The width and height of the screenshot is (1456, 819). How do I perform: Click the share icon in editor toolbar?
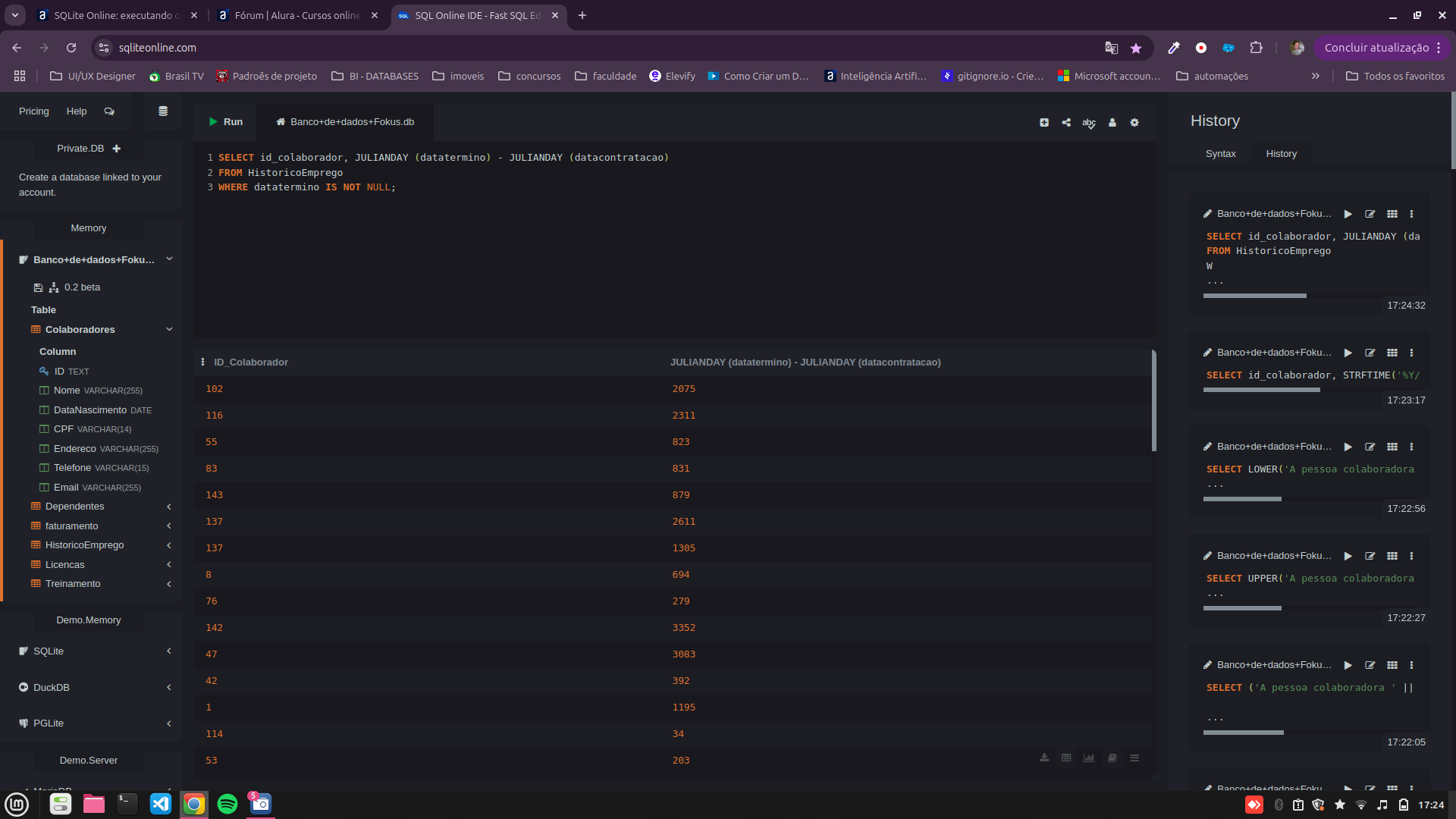pyautogui.click(x=1066, y=123)
